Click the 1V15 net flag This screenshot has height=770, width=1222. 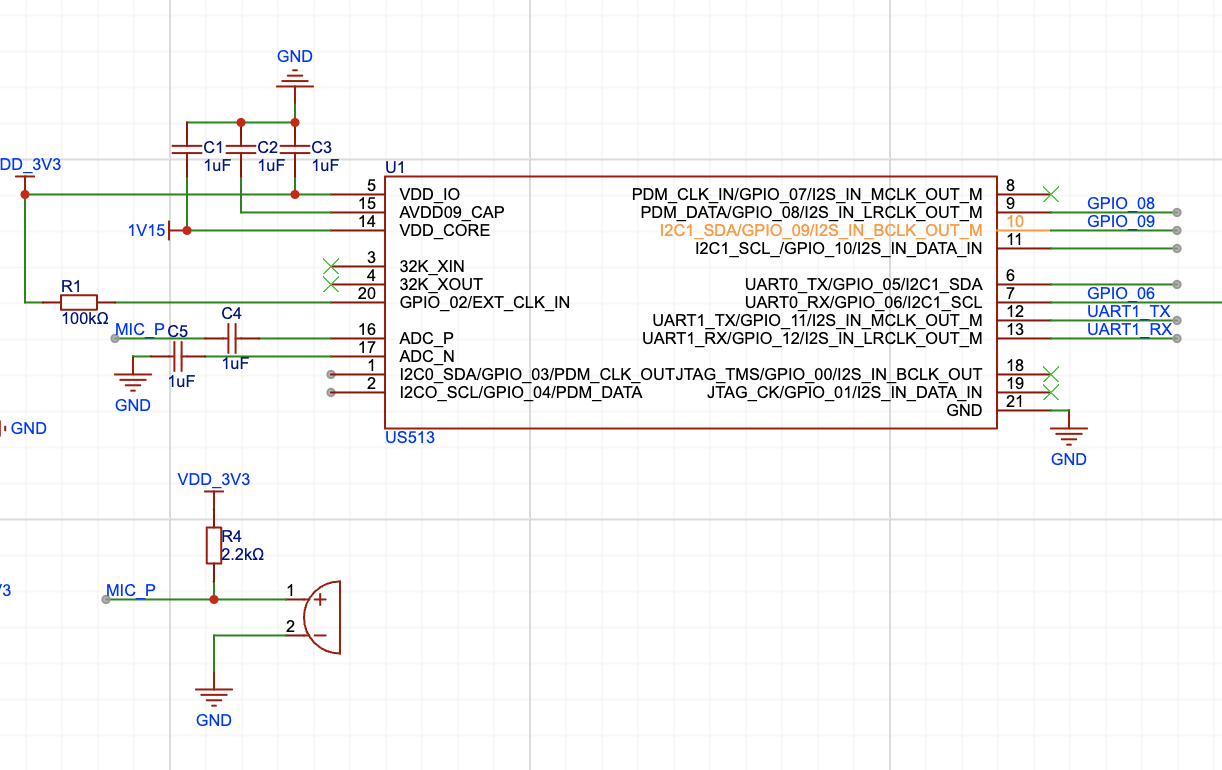[x=146, y=231]
